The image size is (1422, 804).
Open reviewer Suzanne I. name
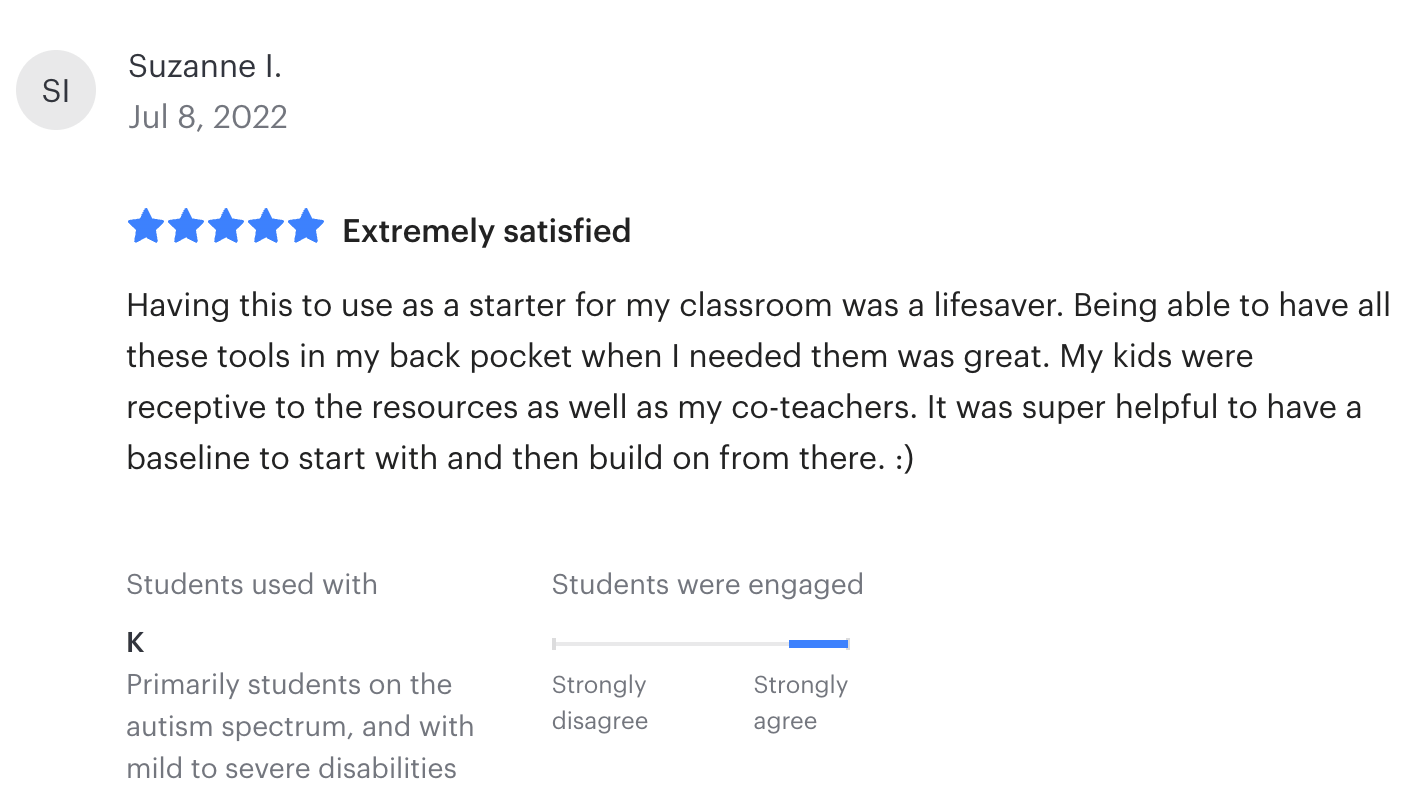click(205, 67)
